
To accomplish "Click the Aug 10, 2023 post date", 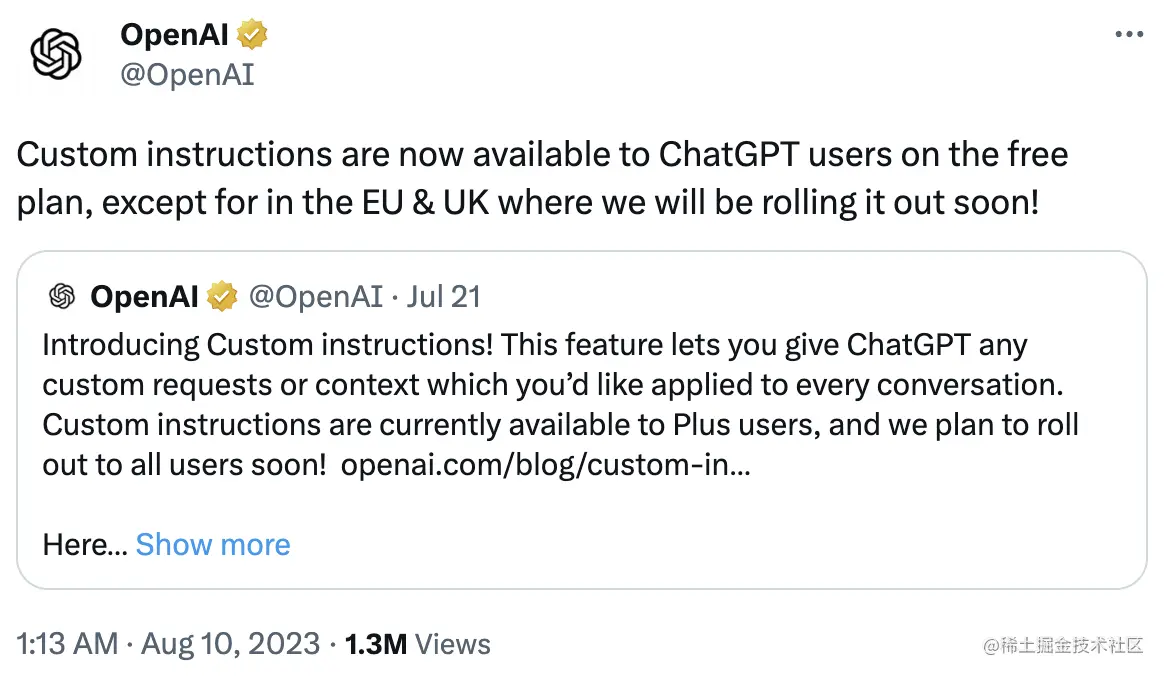I will 231,644.
